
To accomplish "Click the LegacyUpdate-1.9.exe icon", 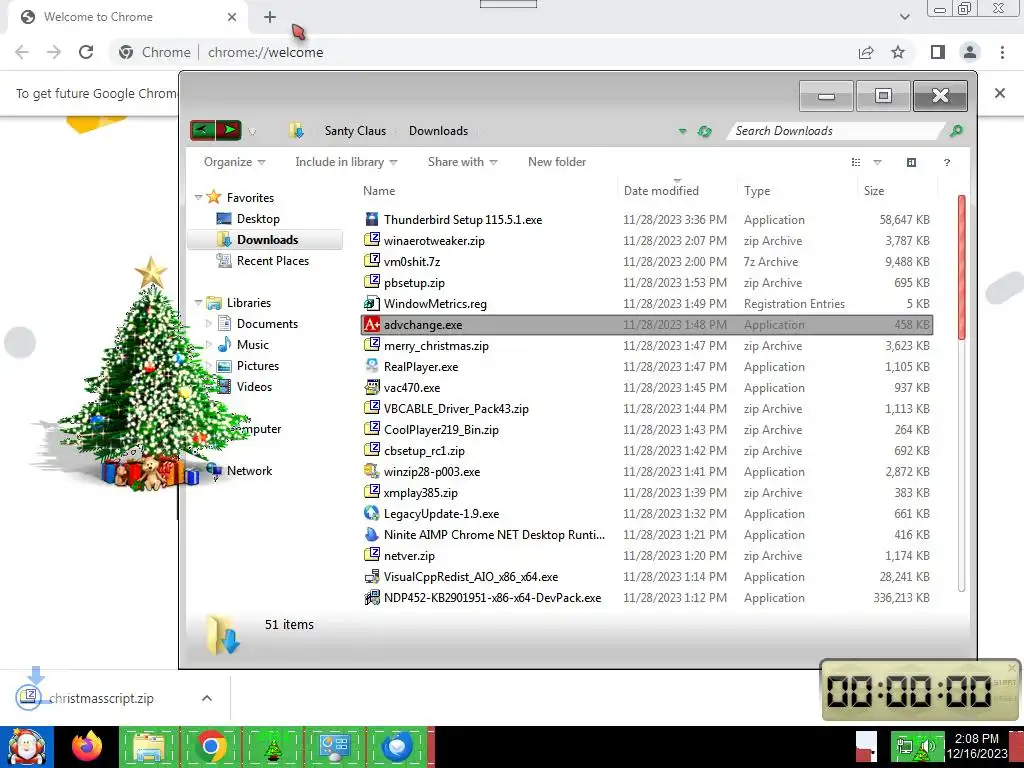I will [x=372, y=513].
